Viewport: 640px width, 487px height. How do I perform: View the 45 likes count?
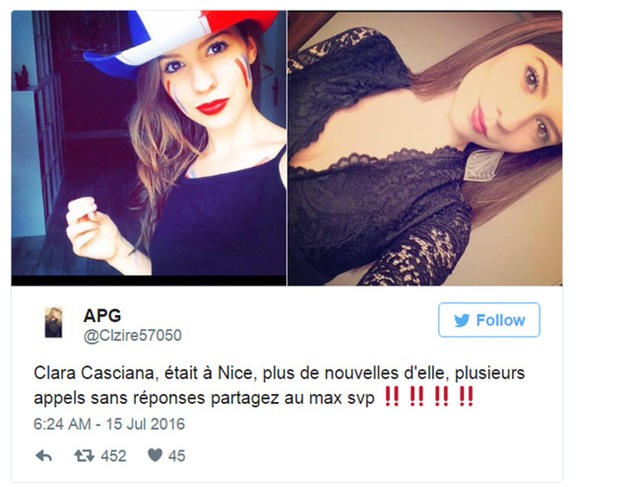click(177, 456)
